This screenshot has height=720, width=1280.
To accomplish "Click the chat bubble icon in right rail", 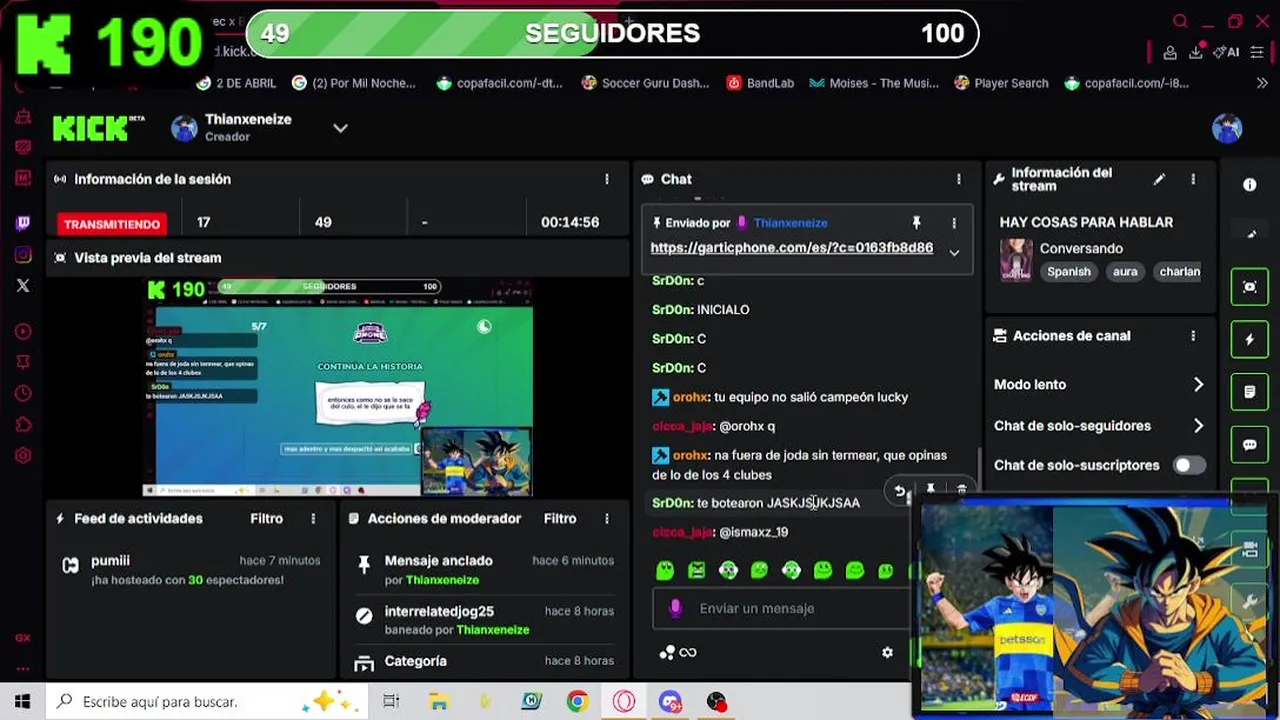I will [x=1249, y=445].
